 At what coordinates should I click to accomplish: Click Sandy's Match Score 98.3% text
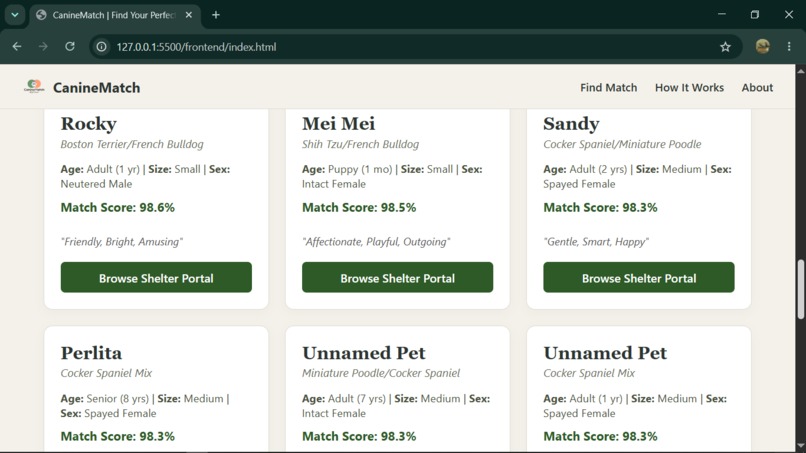(600, 208)
